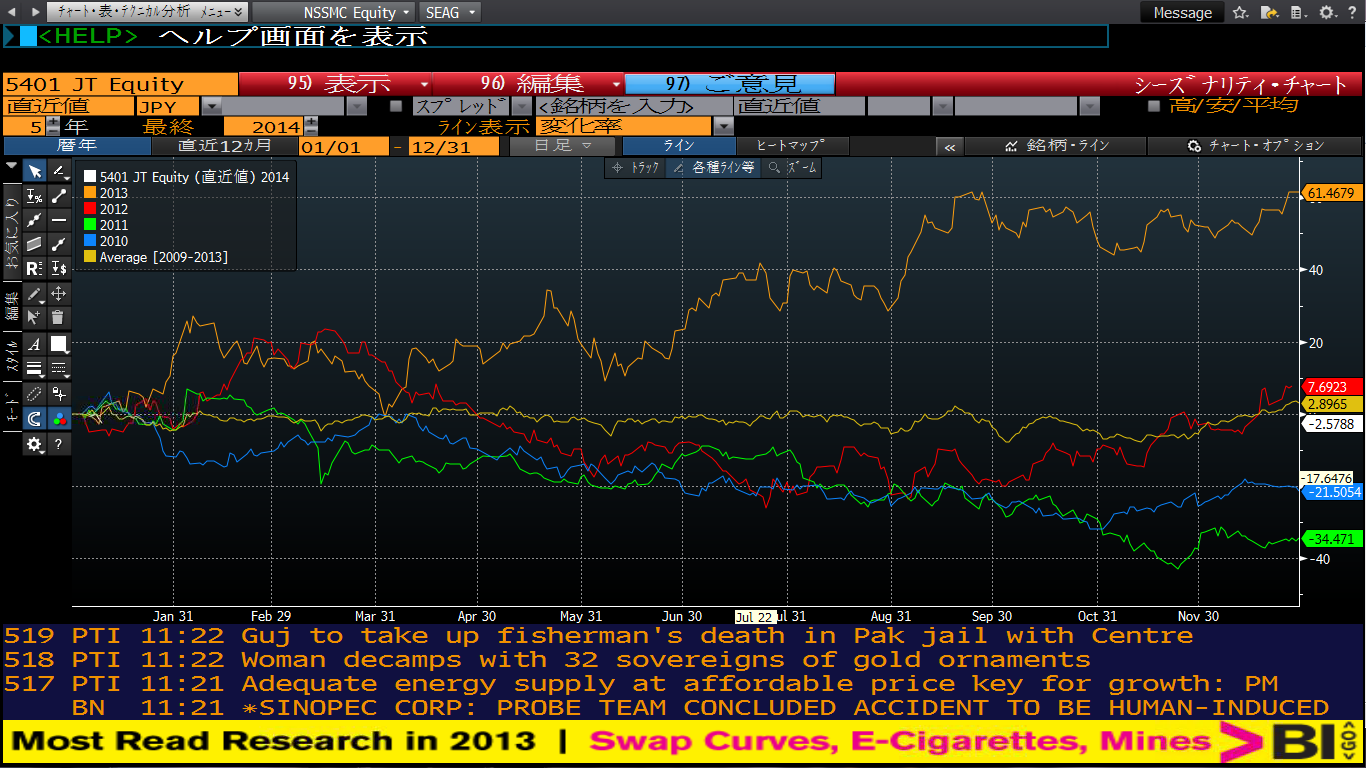Open the text annotation 'A' tool

pyautogui.click(x=34, y=344)
